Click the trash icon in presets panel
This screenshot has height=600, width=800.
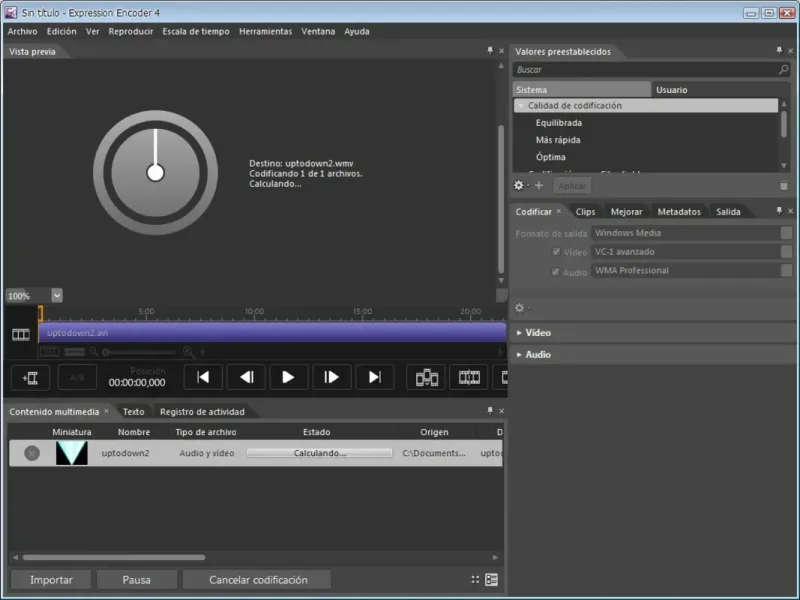click(783, 185)
